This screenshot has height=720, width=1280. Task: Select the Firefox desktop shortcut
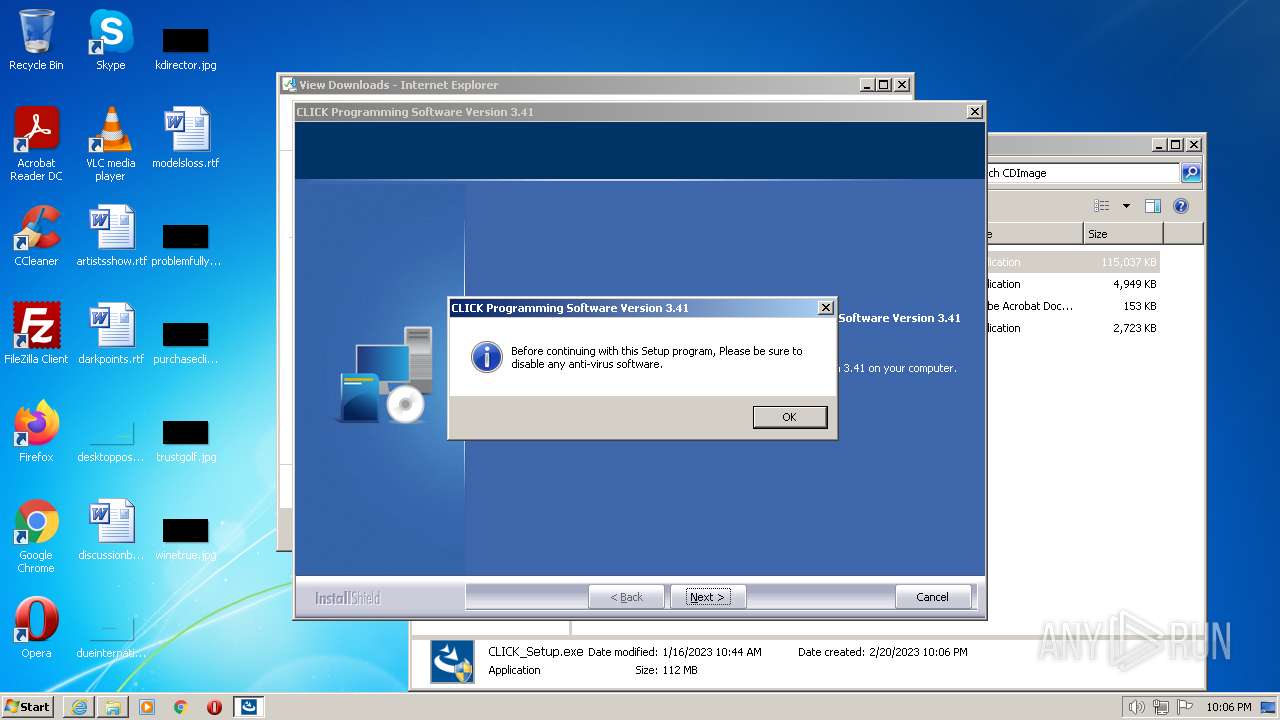pyautogui.click(x=36, y=432)
